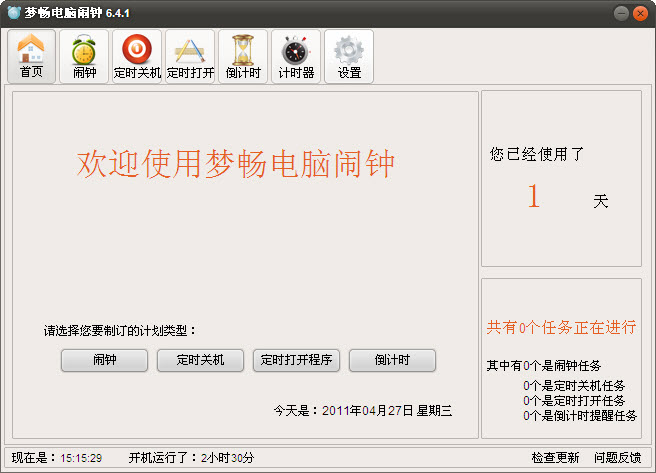Click today's date text 2011年04月27日
Image resolution: width=656 pixels, height=473 pixels.
[x=366, y=410]
